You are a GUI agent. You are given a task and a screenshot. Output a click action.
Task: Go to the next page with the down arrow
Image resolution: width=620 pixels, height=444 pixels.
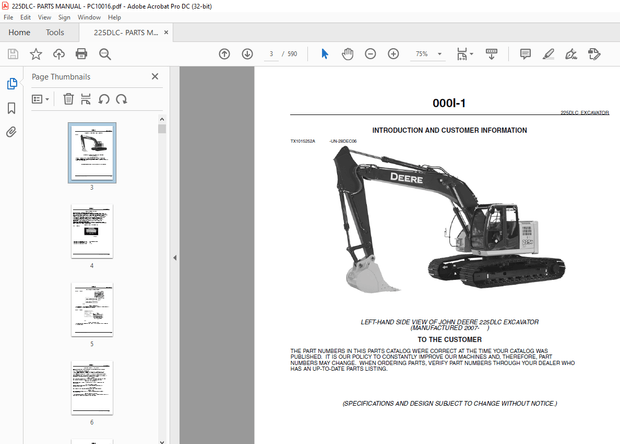coord(247,54)
